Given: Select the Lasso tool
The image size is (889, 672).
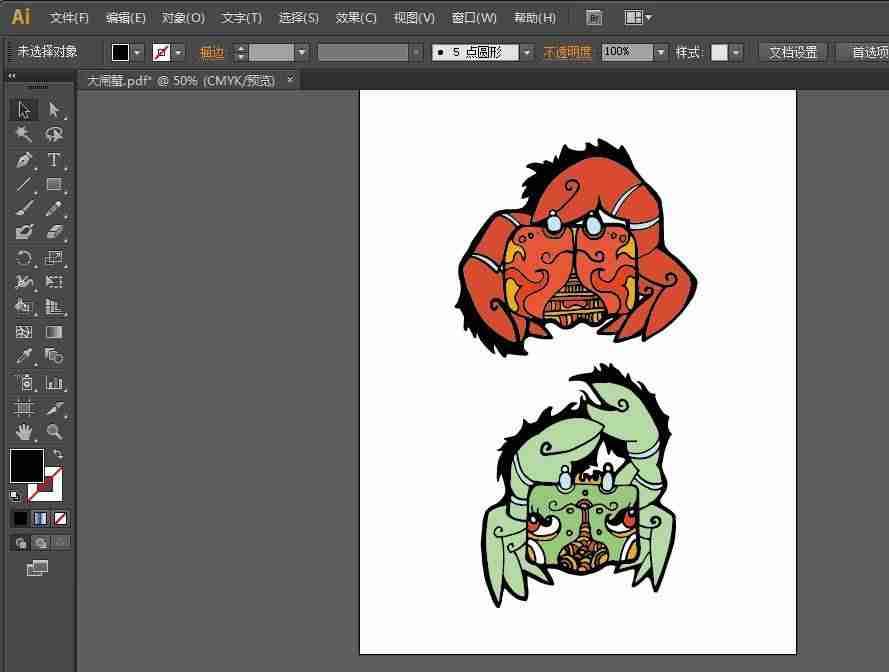Looking at the screenshot, I should (54, 134).
